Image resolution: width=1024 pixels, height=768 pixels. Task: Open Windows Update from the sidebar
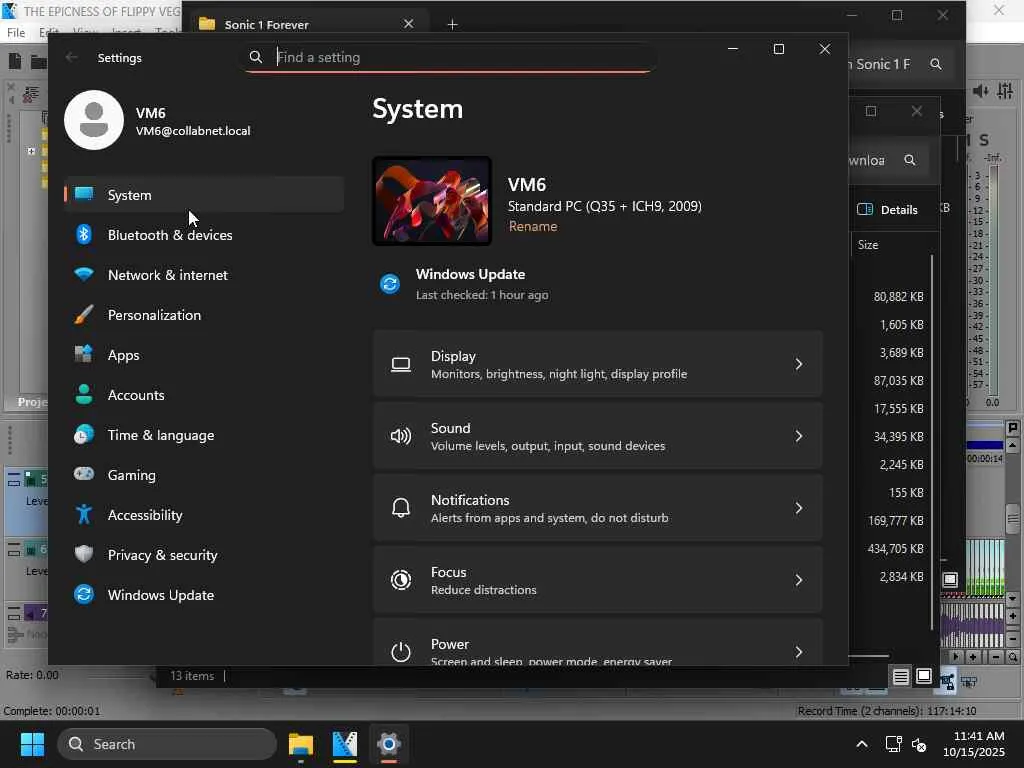click(x=160, y=595)
